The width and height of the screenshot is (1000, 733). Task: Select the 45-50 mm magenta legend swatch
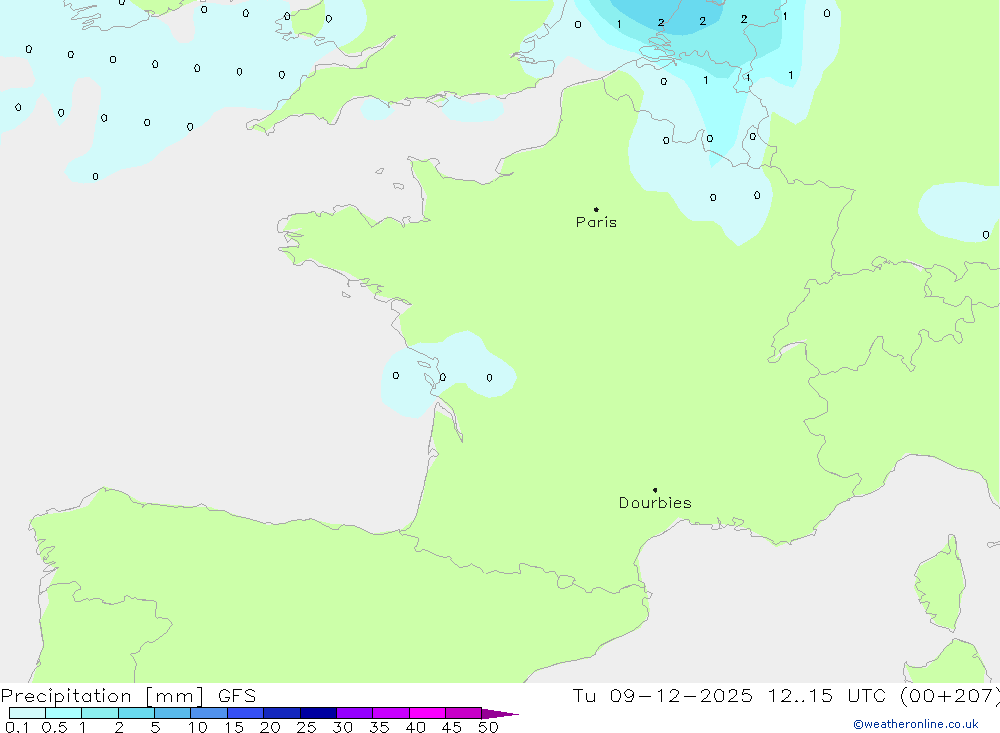pyautogui.click(x=463, y=713)
